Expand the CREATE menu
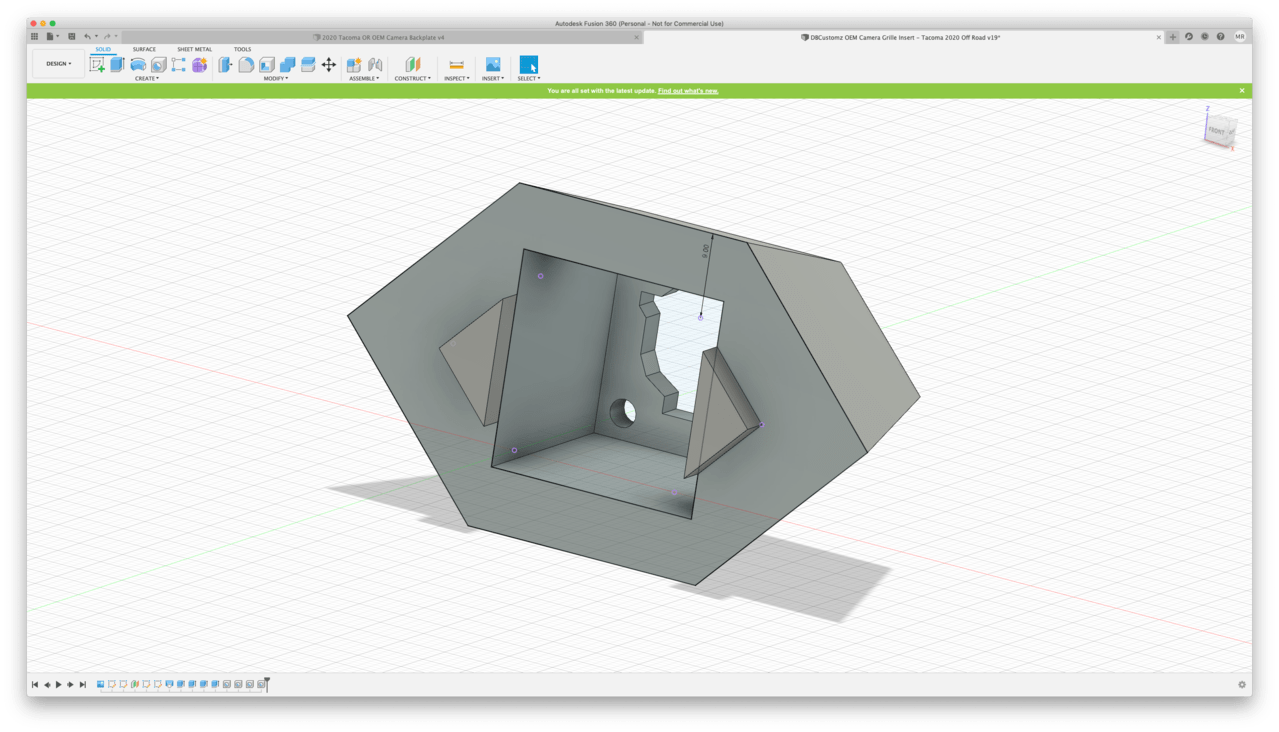The width and height of the screenshot is (1279, 732). tap(147, 78)
